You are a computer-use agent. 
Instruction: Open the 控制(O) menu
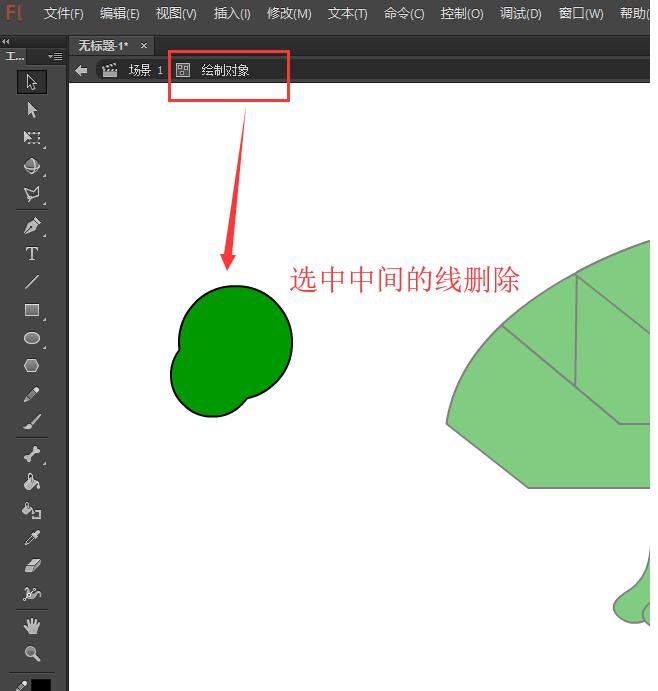[462, 14]
